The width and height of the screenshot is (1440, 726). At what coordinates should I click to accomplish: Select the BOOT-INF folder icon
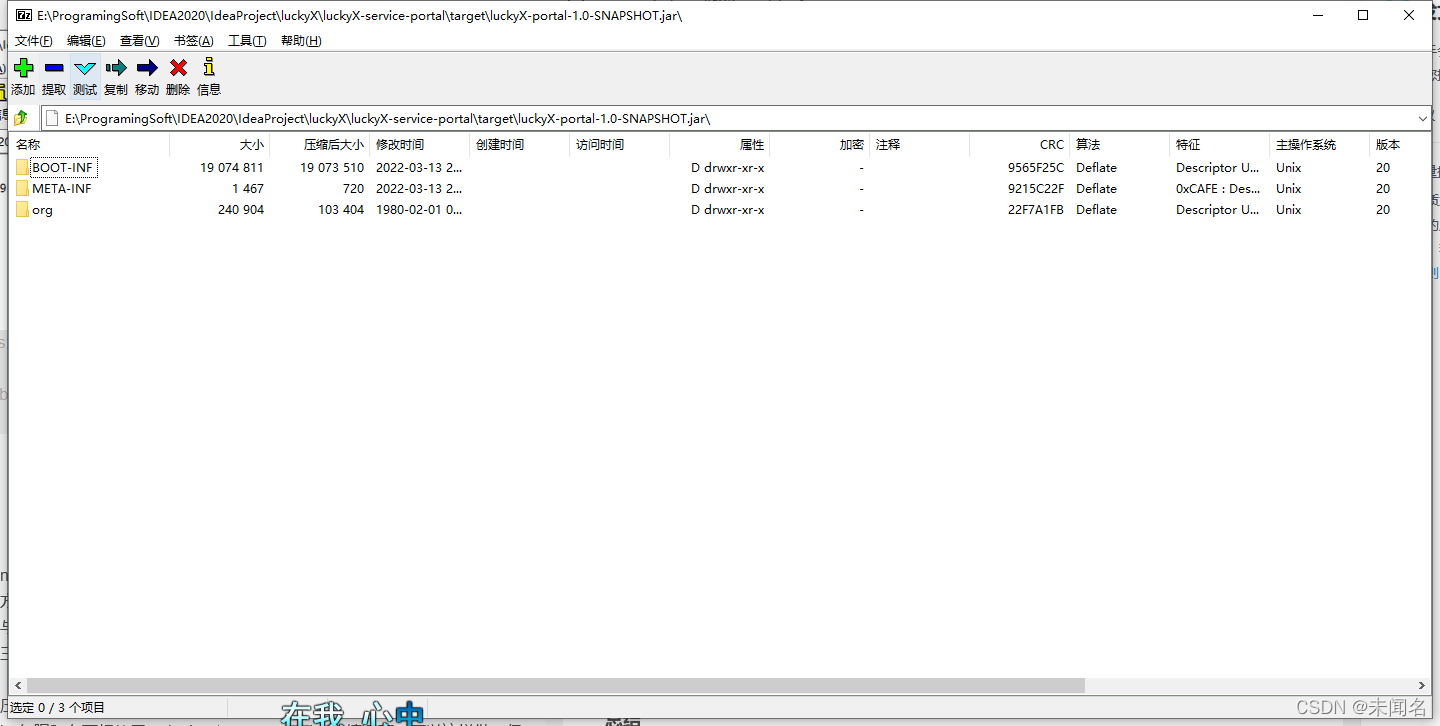(x=22, y=168)
